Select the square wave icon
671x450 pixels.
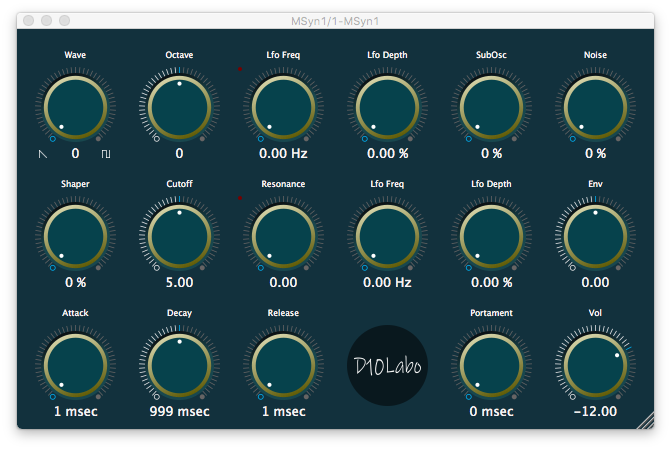pyautogui.click(x=106, y=154)
